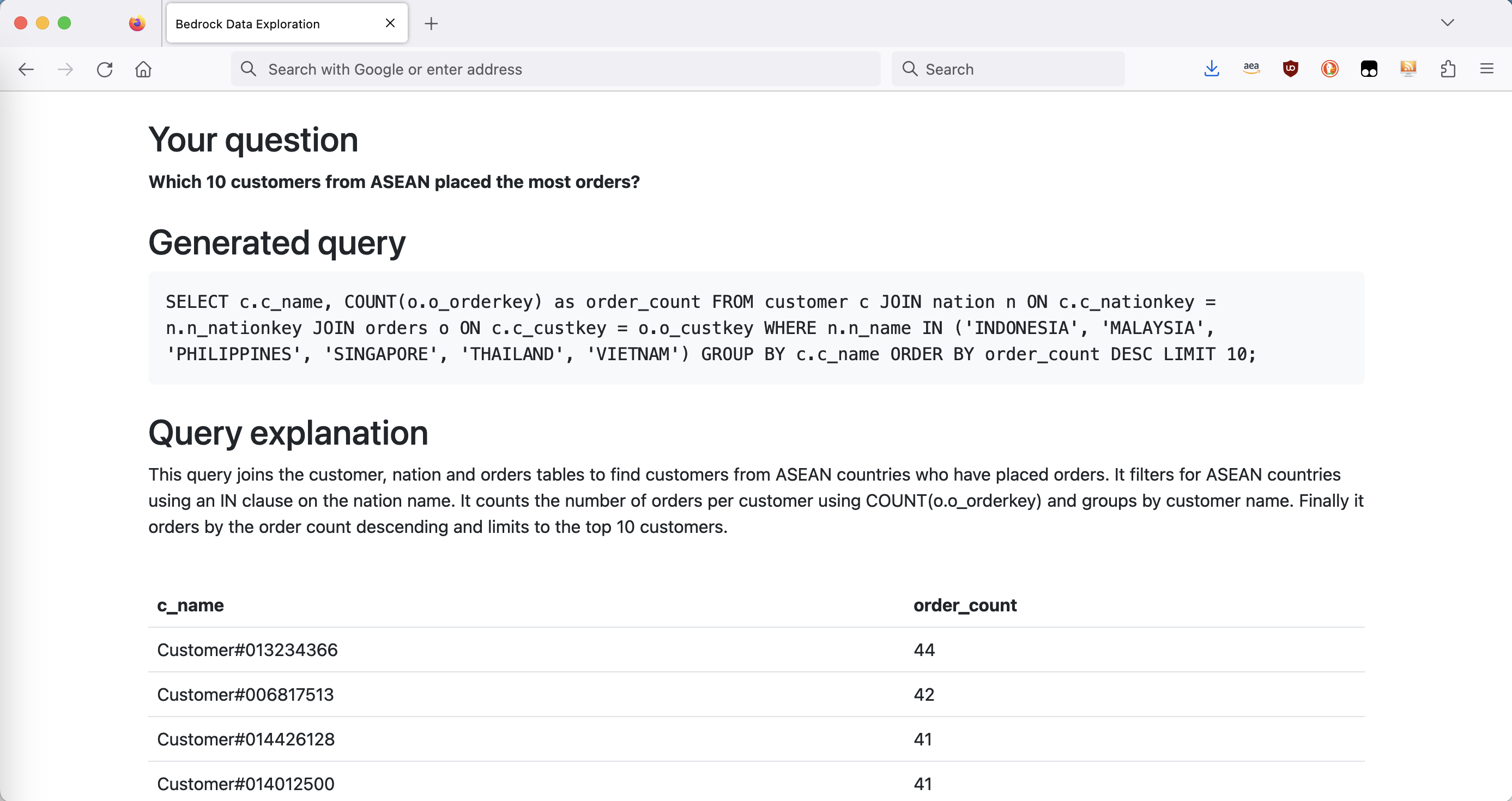
Task: Open the DuckDuckGo extension icon
Action: tap(1329, 69)
